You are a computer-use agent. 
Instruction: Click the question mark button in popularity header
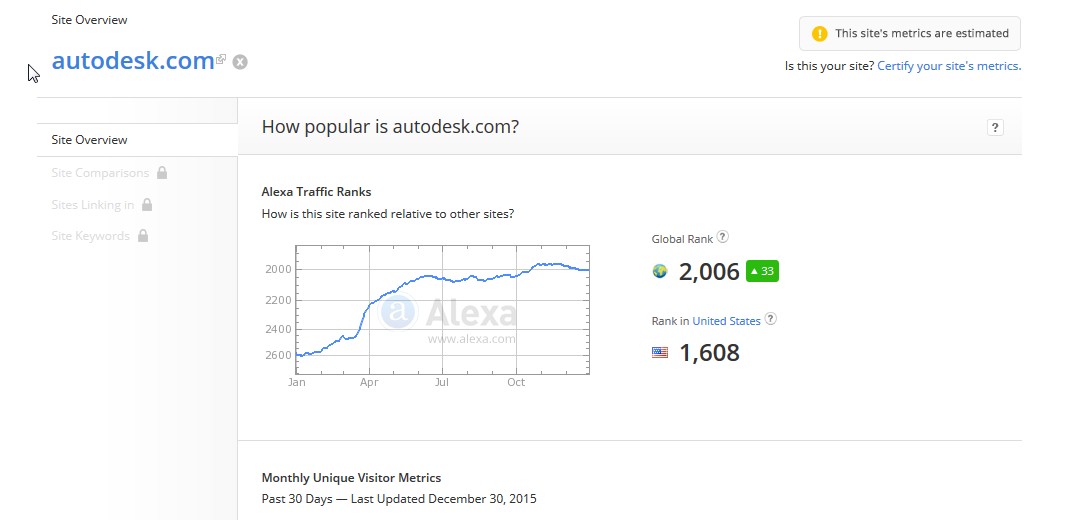pos(995,127)
